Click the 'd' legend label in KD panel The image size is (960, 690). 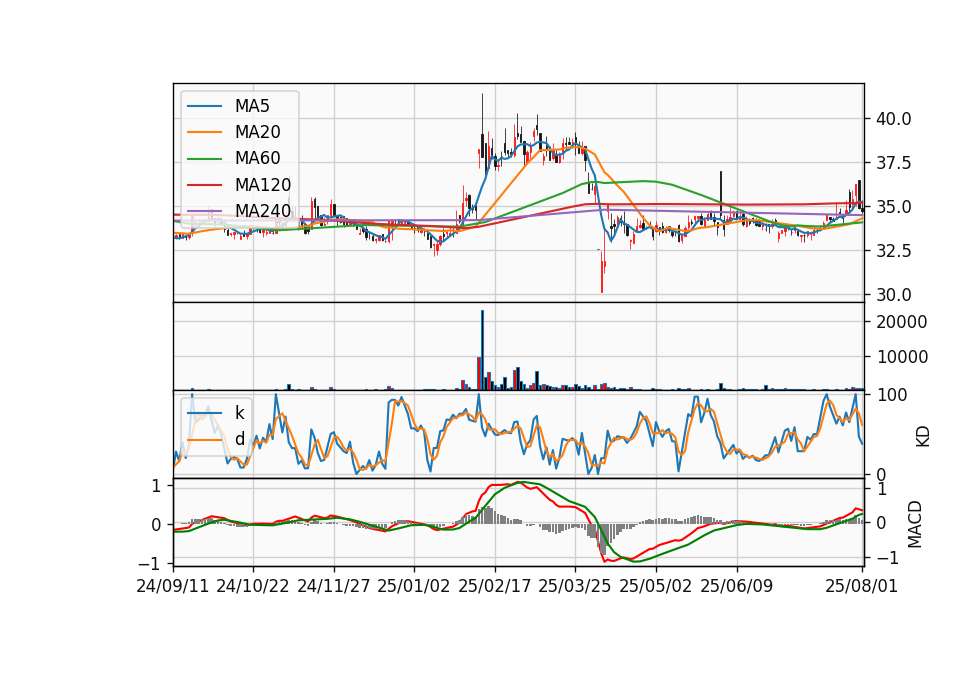239,440
